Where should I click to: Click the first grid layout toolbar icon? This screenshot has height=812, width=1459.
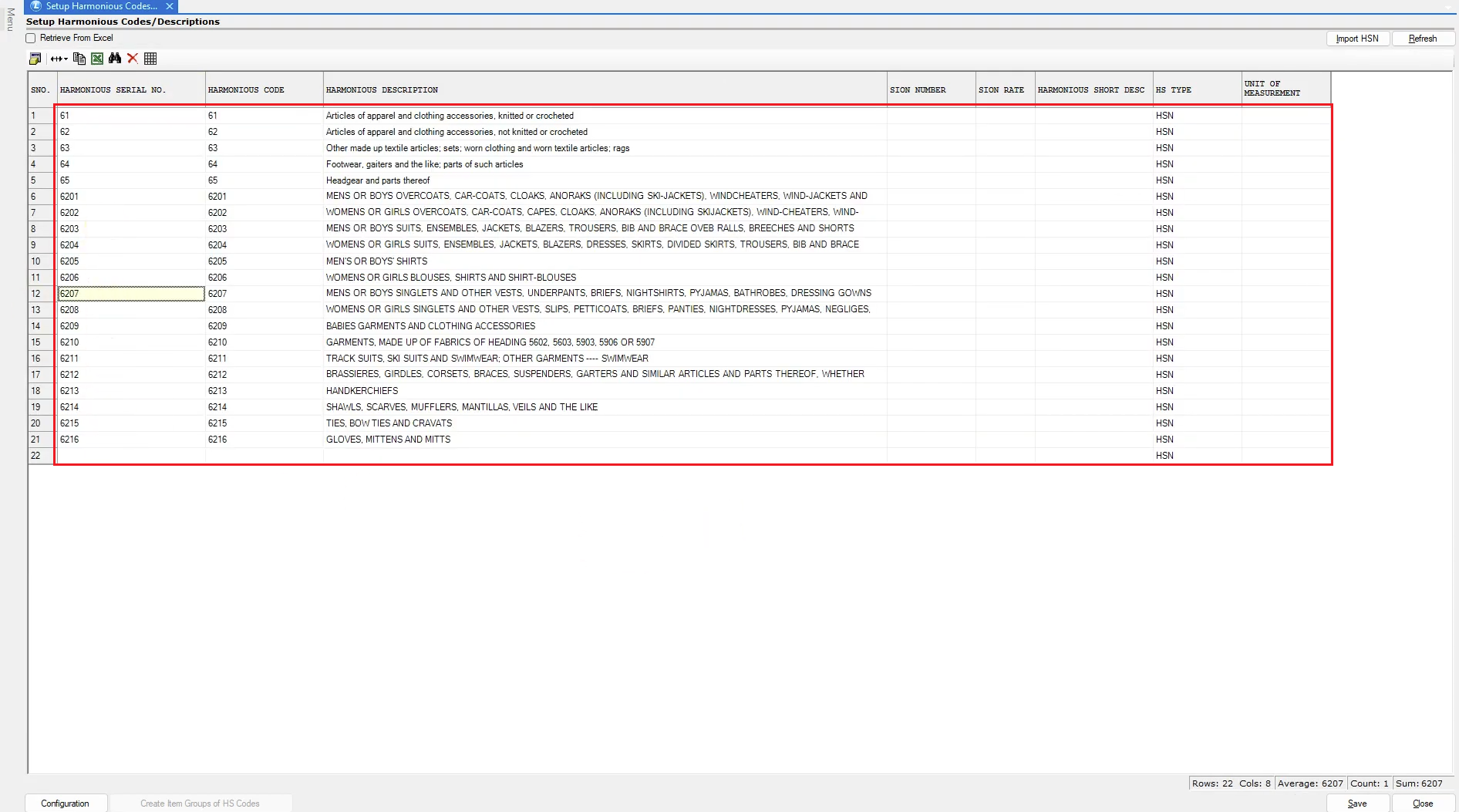pyautogui.click(x=35, y=59)
